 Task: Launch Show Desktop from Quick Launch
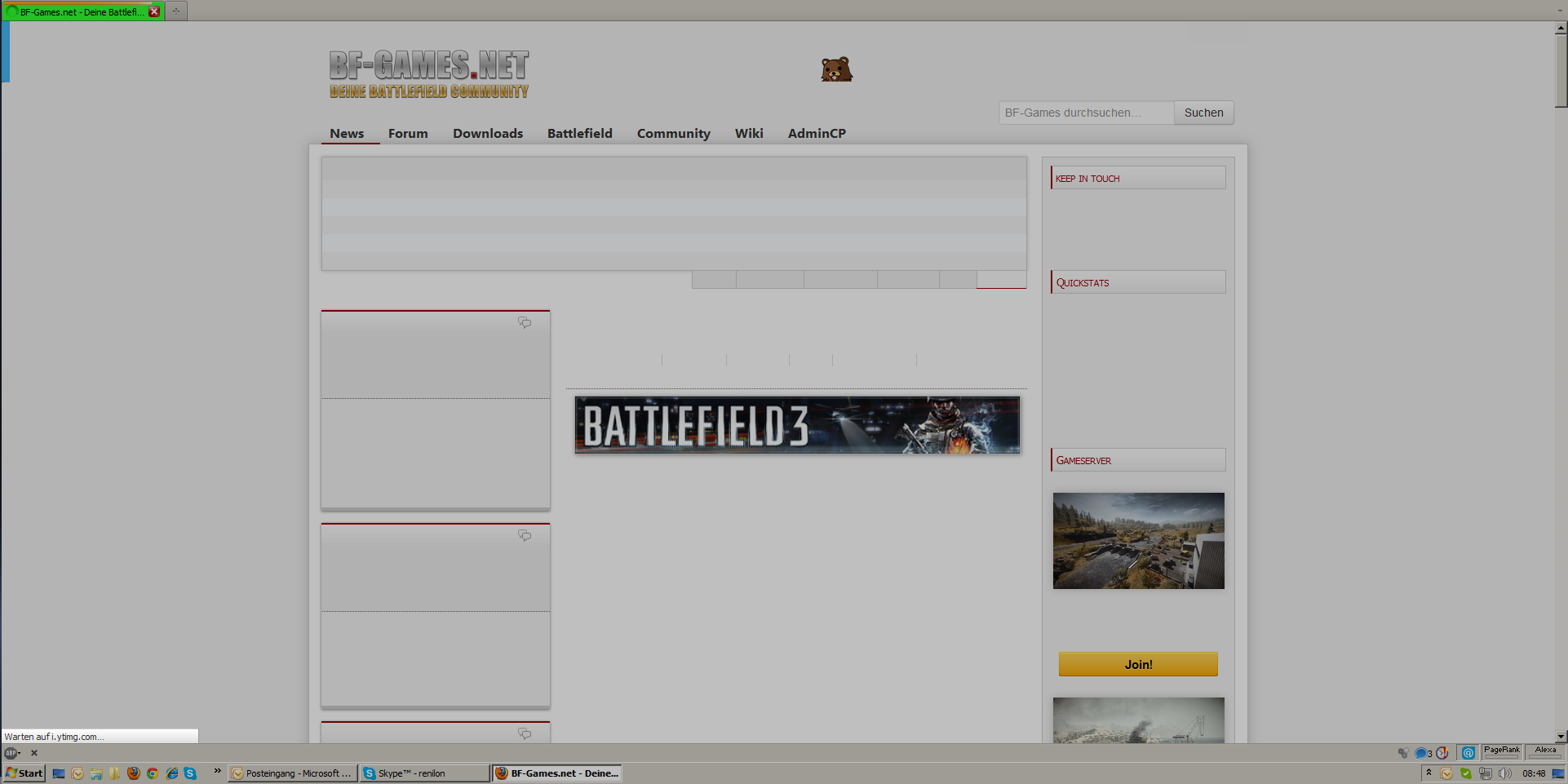click(x=59, y=773)
